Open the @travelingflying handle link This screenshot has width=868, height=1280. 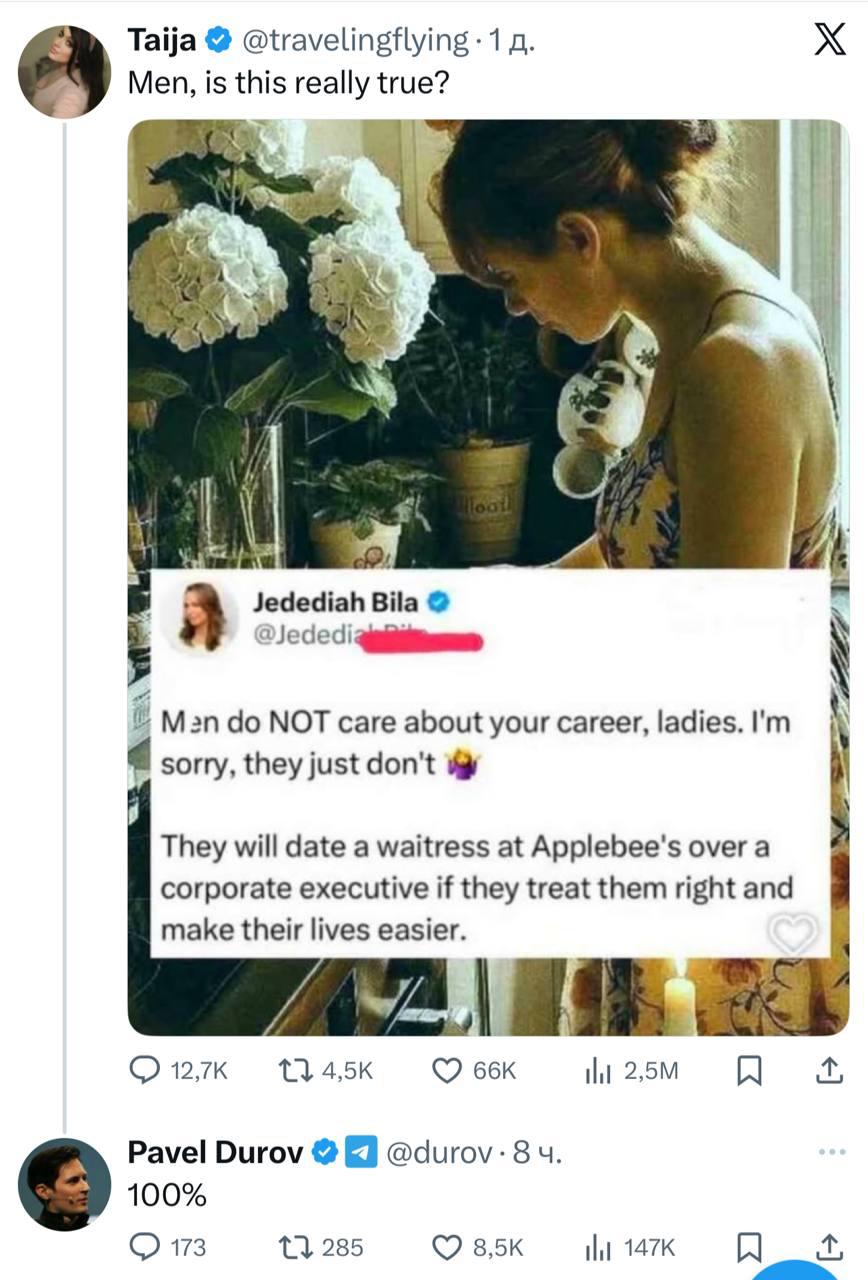[x=355, y=40]
